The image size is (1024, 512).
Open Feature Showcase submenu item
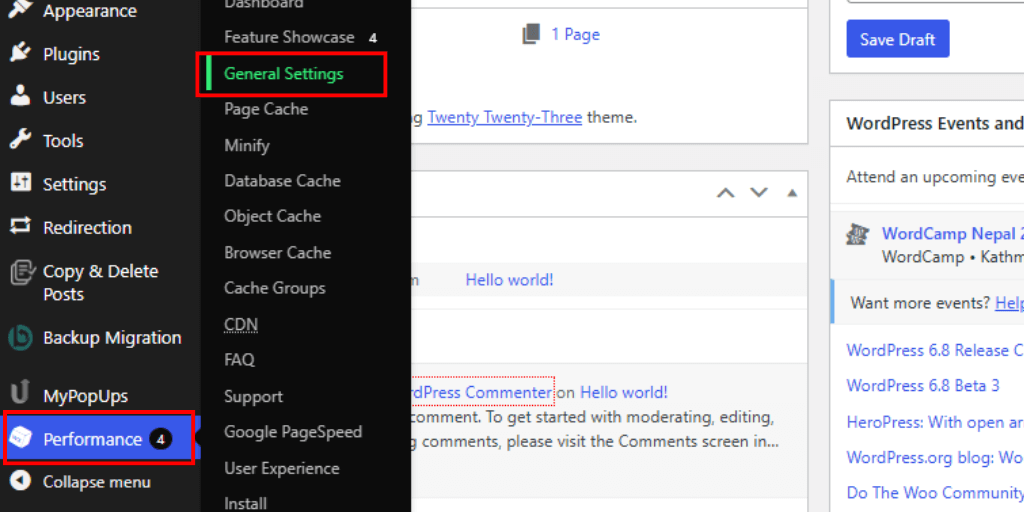pos(289,37)
